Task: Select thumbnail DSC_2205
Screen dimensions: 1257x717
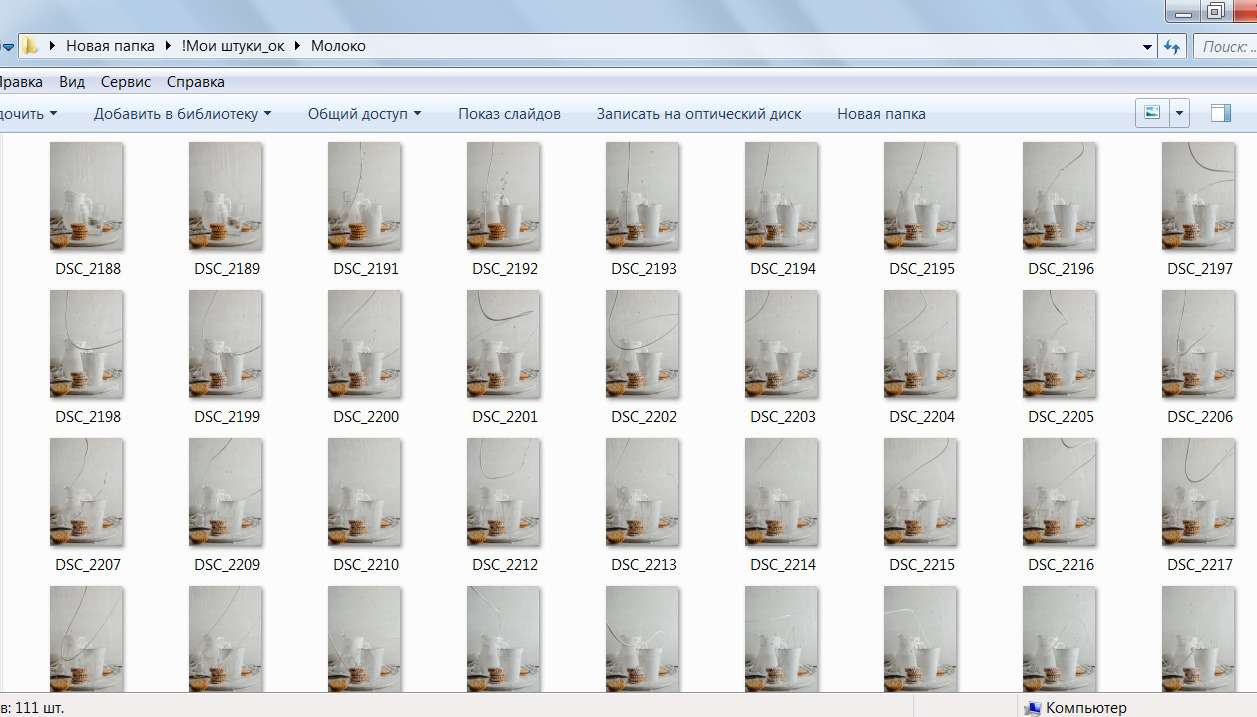Action: [x=1060, y=344]
